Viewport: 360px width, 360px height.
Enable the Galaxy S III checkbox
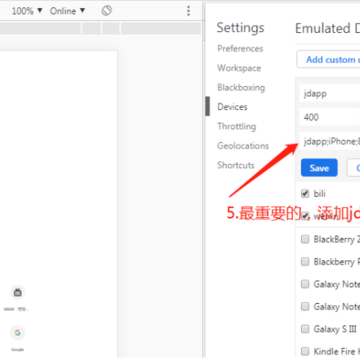pos(305,329)
